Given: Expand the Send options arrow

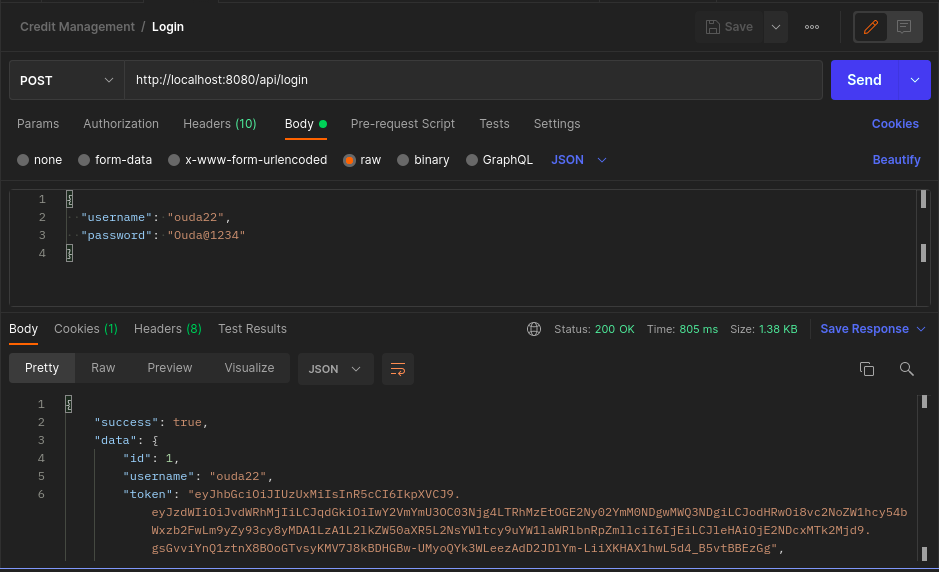Looking at the screenshot, I should tap(914, 80).
